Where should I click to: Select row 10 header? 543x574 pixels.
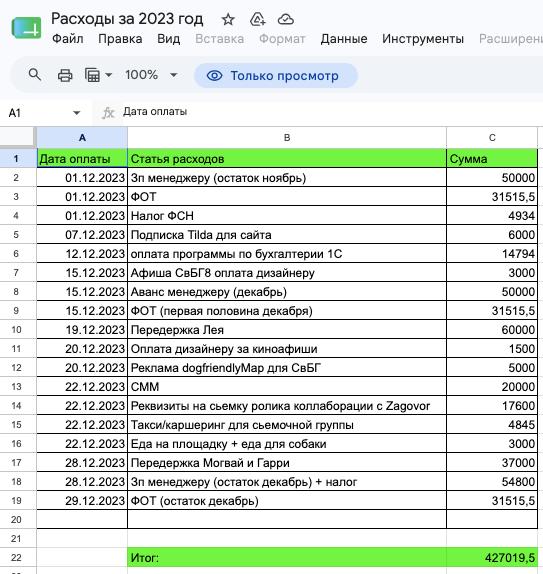pos(16,330)
